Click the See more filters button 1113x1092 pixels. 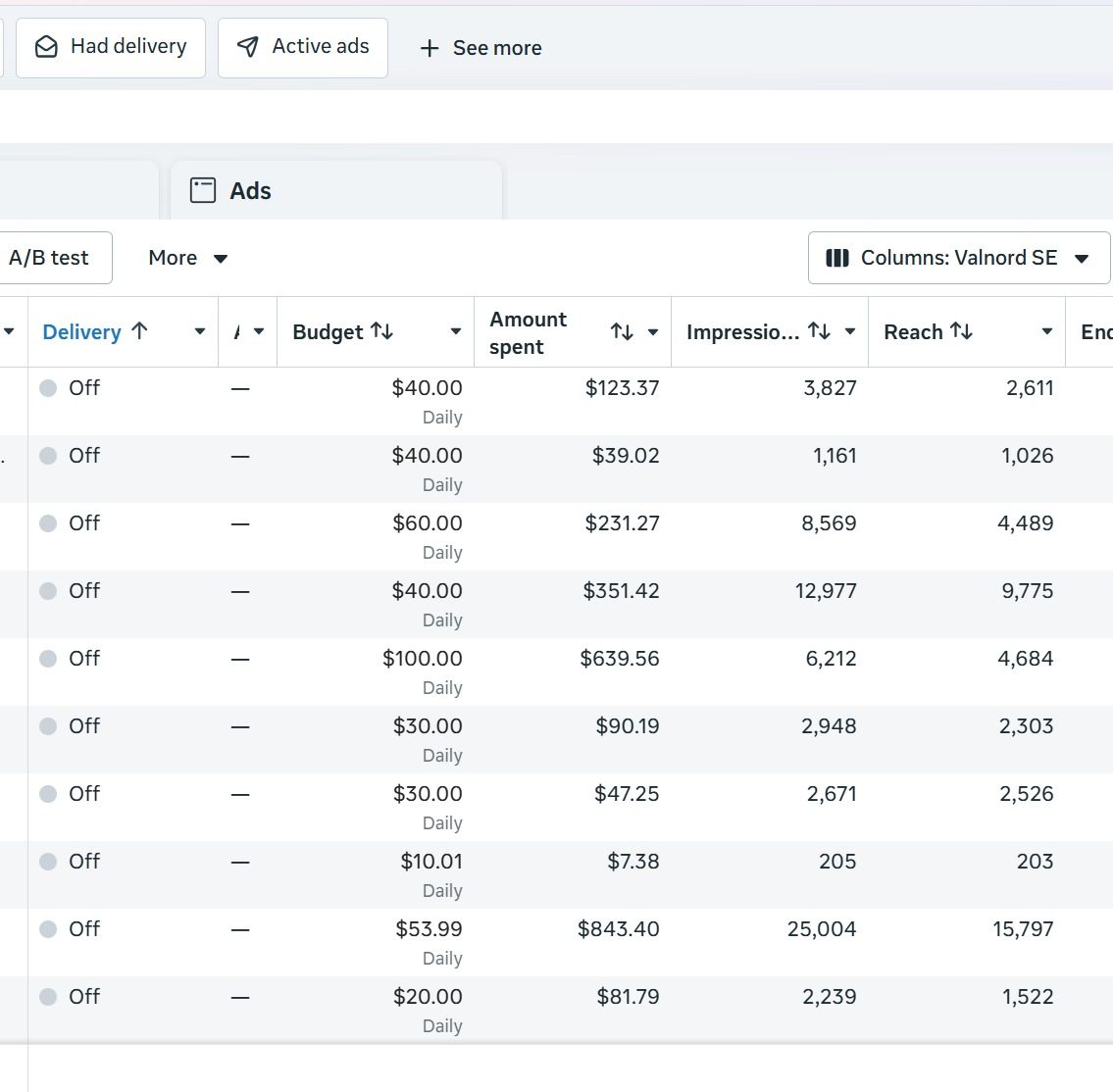(x=481, y=47)
